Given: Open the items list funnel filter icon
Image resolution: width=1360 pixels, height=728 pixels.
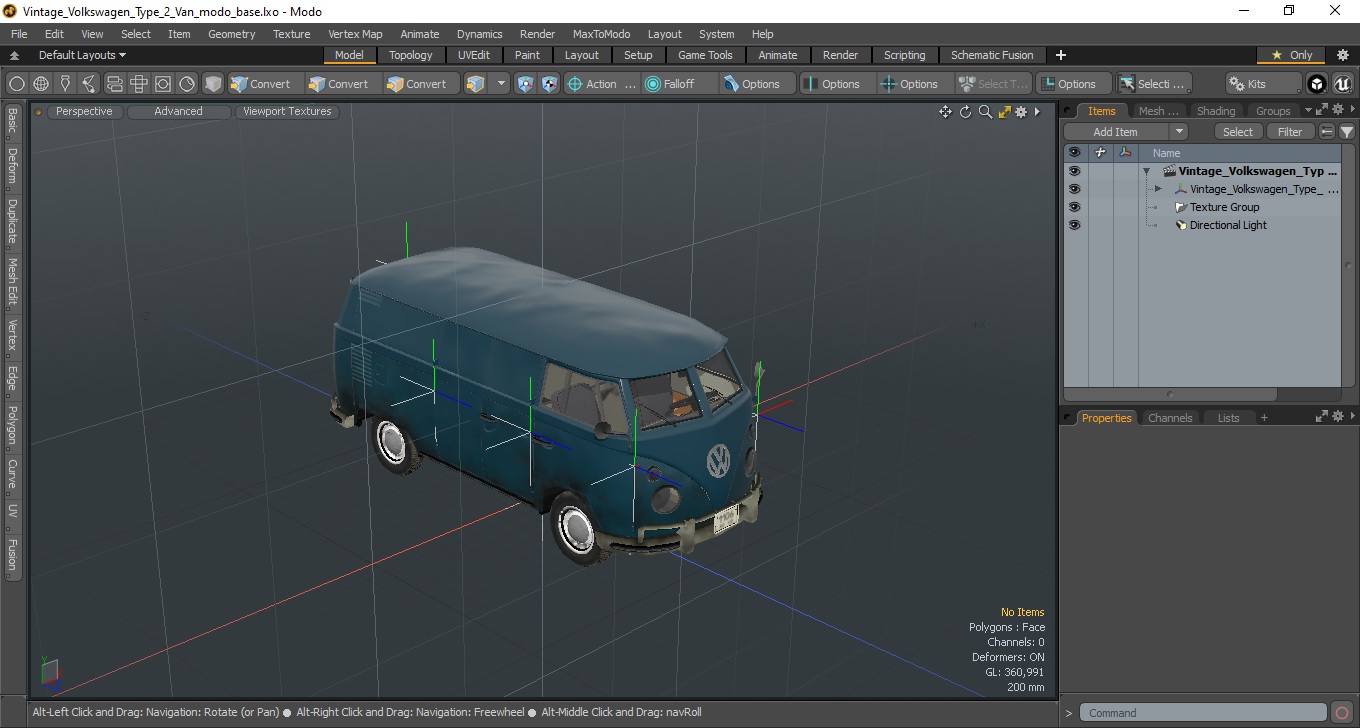Looking at the screenshot, I should tap(1347, 132).
